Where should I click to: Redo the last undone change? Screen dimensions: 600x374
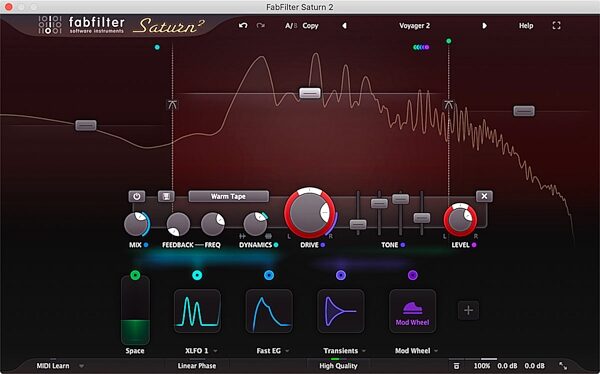[x=261, y=26]
